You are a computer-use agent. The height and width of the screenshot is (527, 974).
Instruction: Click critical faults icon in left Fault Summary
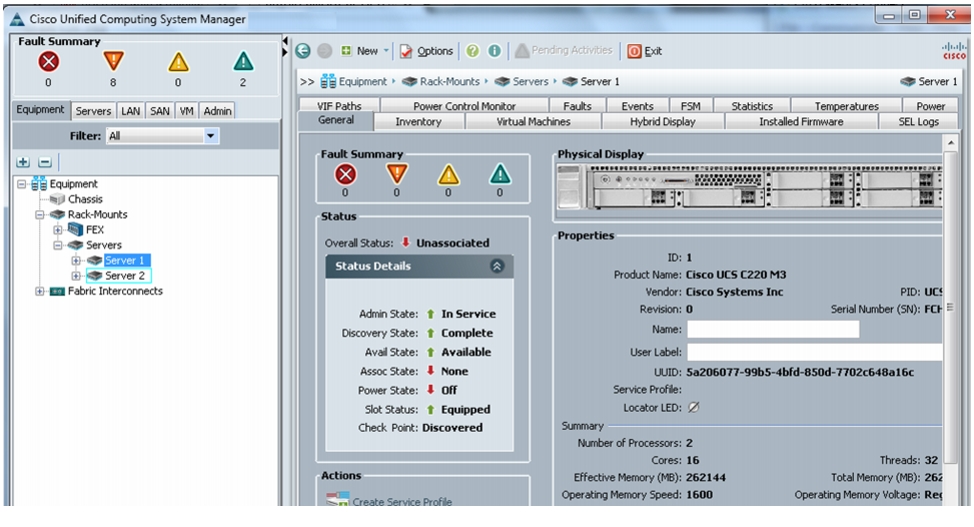(x=48, y=62)
